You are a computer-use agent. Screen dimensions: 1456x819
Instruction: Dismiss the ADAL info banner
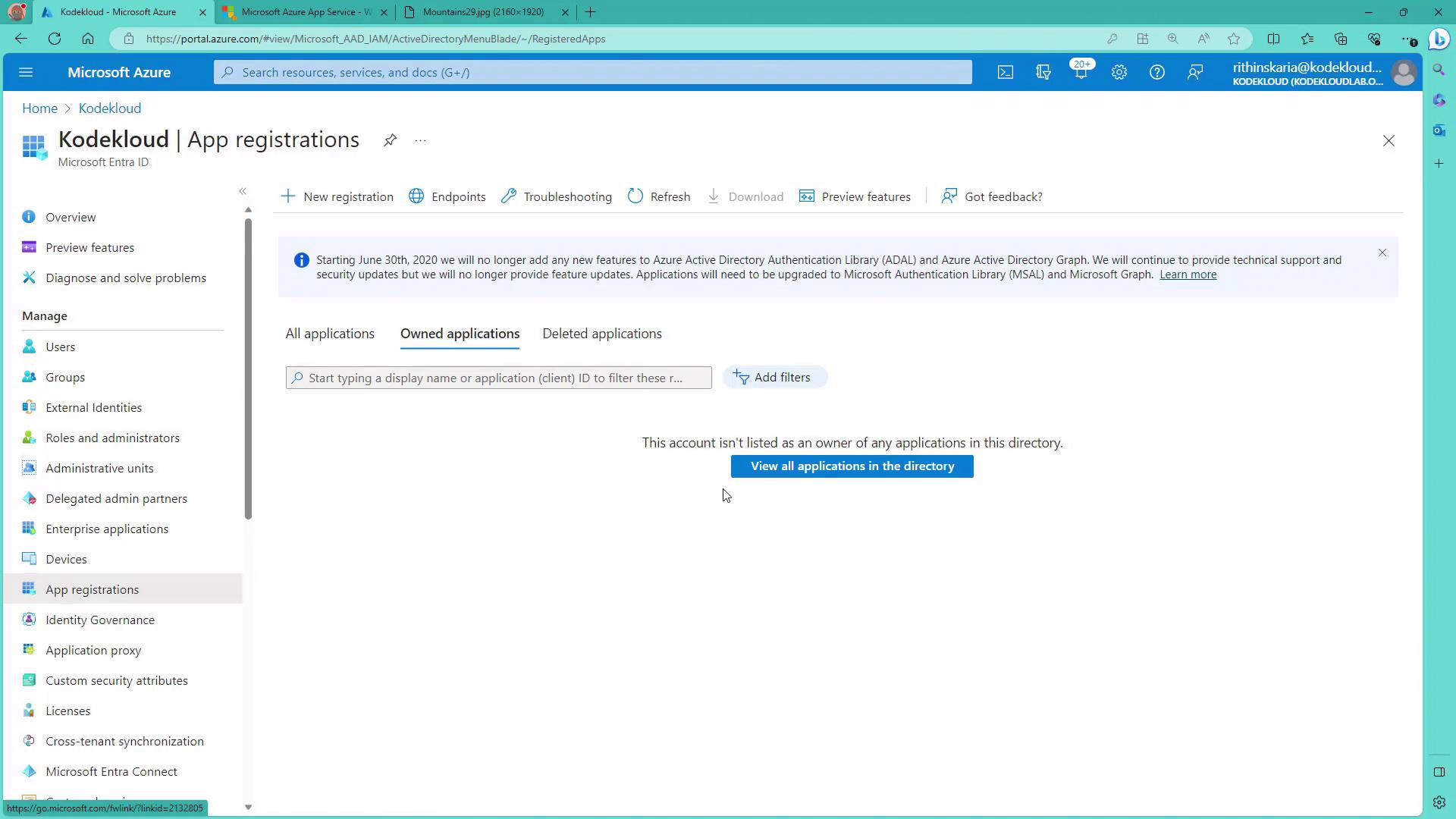(x=1382, y=253)
